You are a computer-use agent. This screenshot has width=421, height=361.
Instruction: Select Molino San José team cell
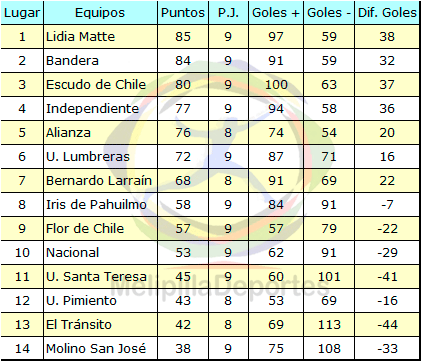coord(101,349)
